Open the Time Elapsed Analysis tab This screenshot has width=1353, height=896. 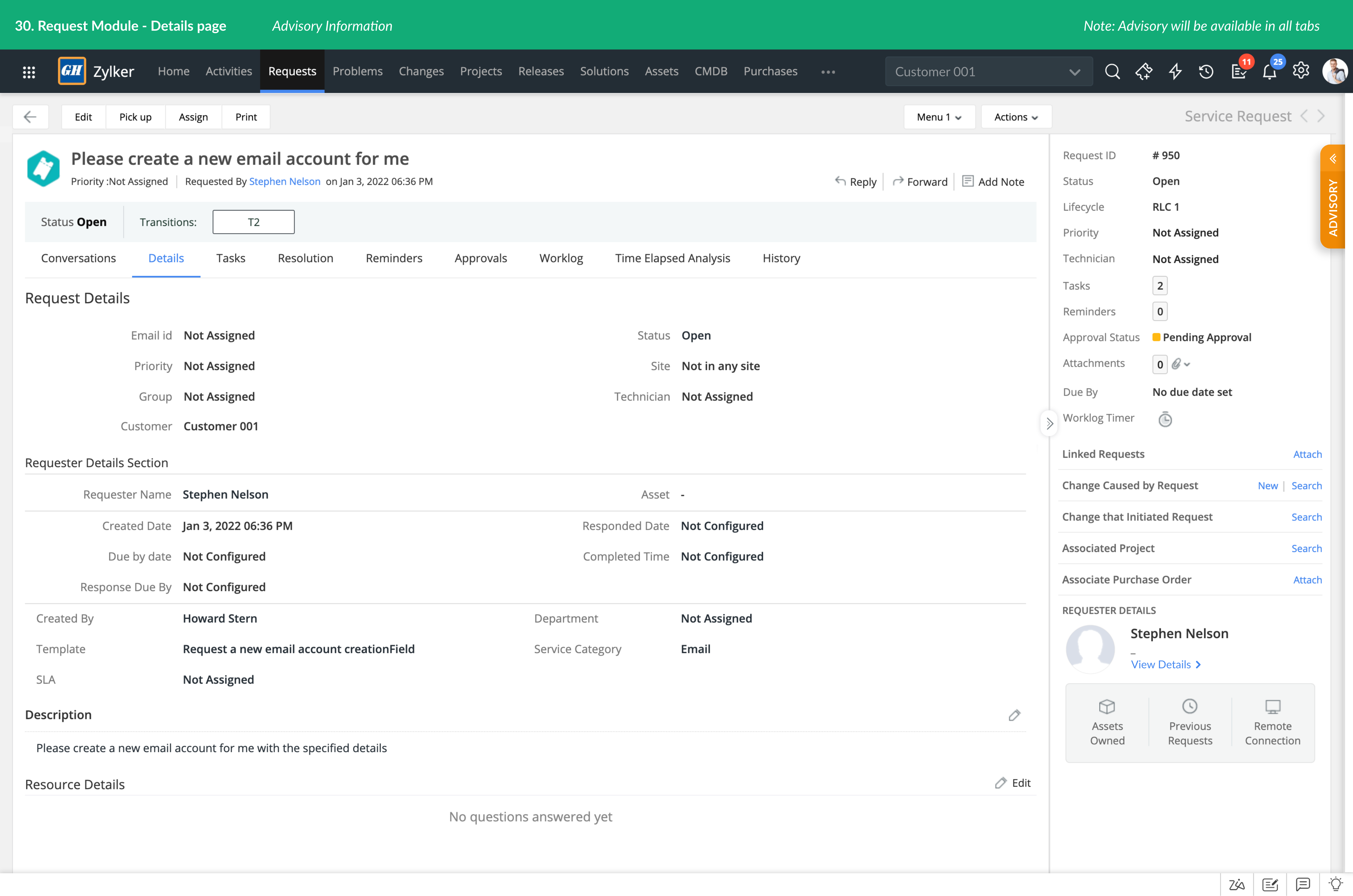click(x=672, y=258)
